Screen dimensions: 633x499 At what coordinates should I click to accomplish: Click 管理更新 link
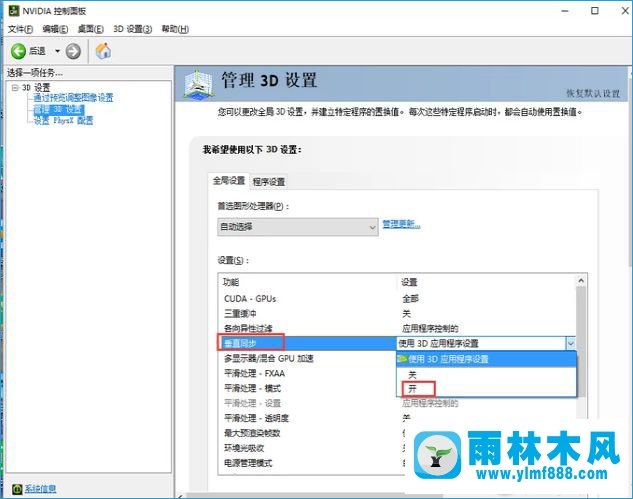click(401, 224)
